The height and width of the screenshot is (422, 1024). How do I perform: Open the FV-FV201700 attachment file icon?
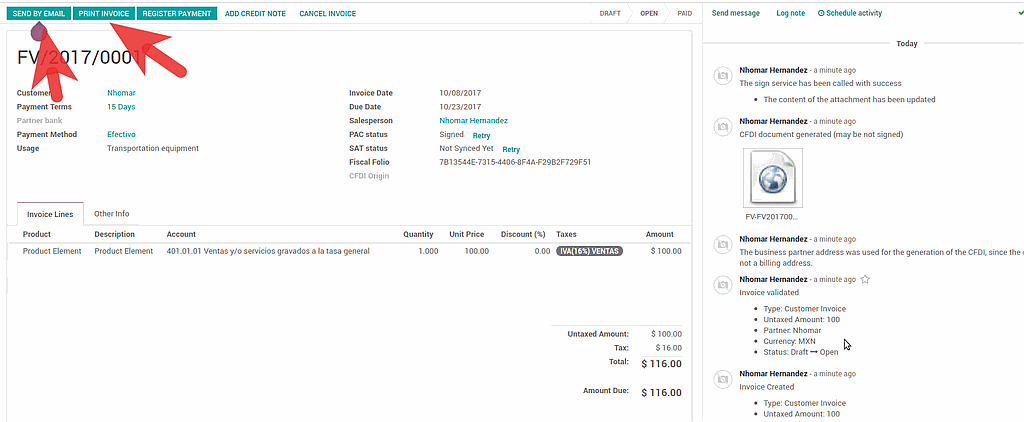click(771, 178)
